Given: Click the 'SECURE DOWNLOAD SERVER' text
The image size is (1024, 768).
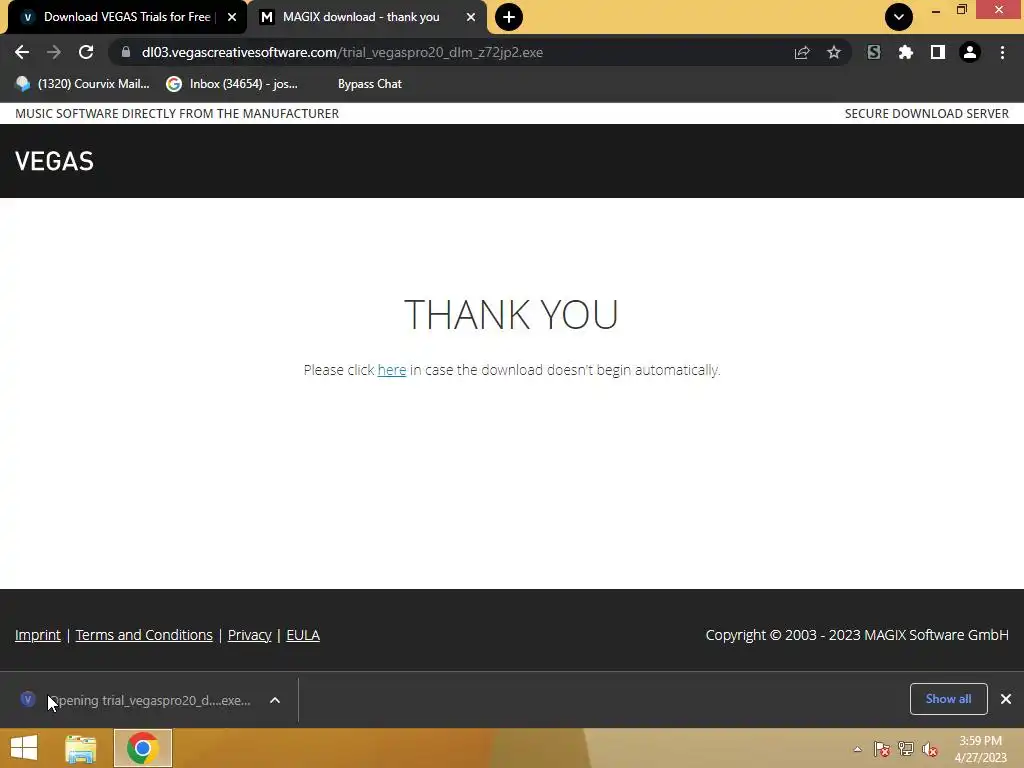Looking at the screenshot, I should (926, 114).
